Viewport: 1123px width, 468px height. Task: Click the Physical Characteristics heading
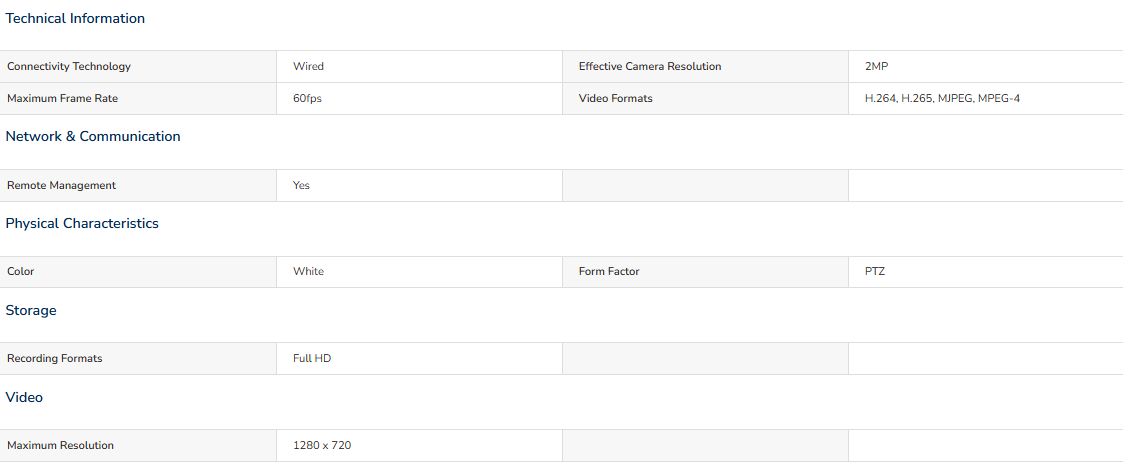[82, 224]
